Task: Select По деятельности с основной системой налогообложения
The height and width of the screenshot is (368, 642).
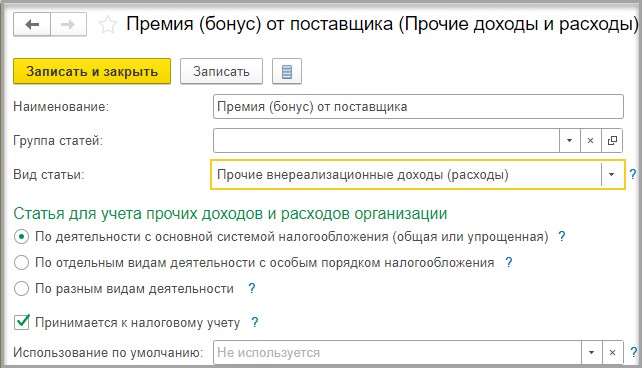Action: (21, 237)
